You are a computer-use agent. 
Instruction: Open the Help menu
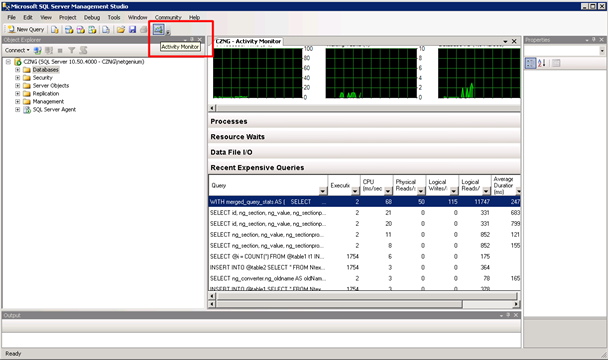[195, 17]
